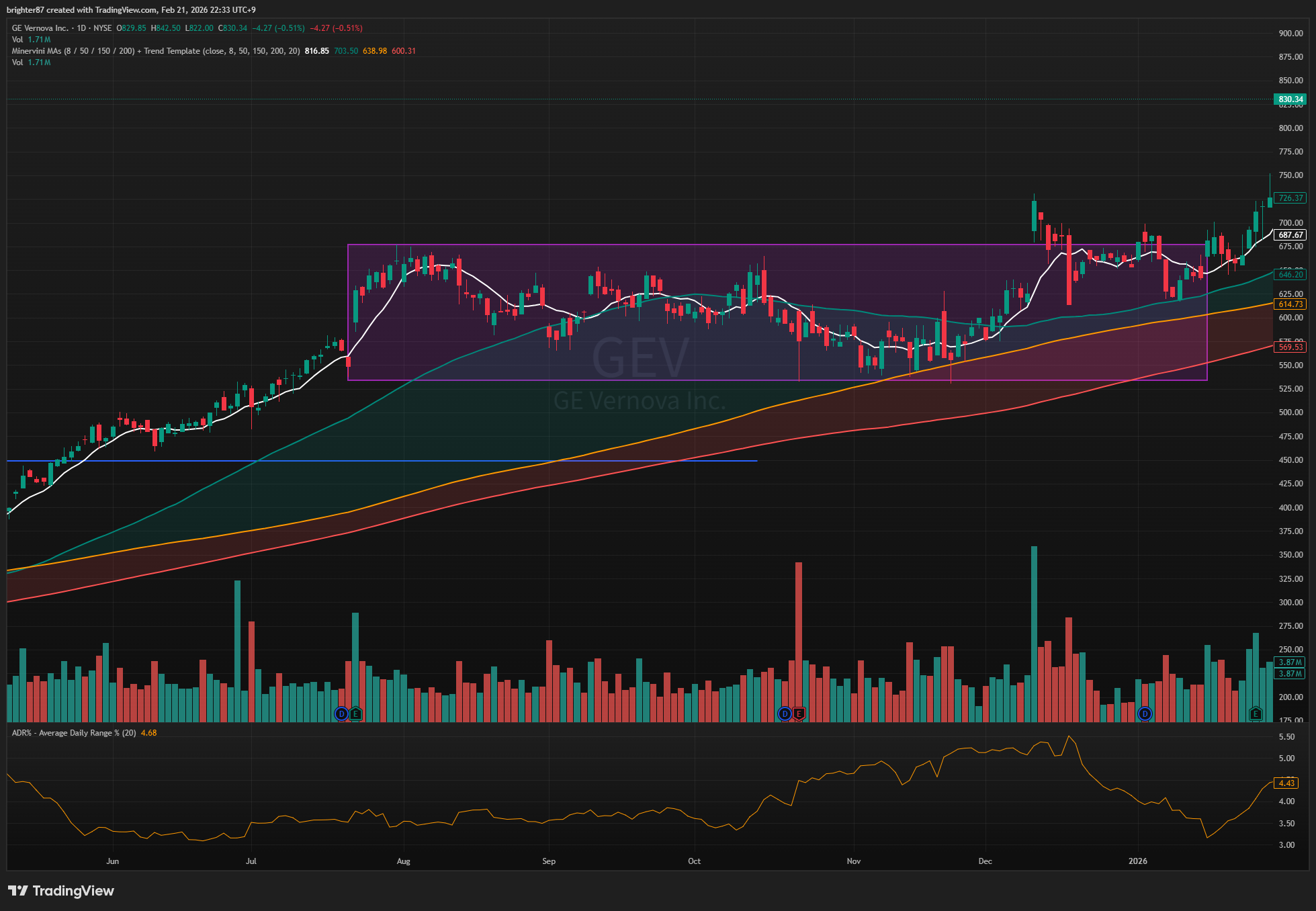1316x911 pixels.
Task: Click the red 569.53 price axis label
Action: point(1290,347)
